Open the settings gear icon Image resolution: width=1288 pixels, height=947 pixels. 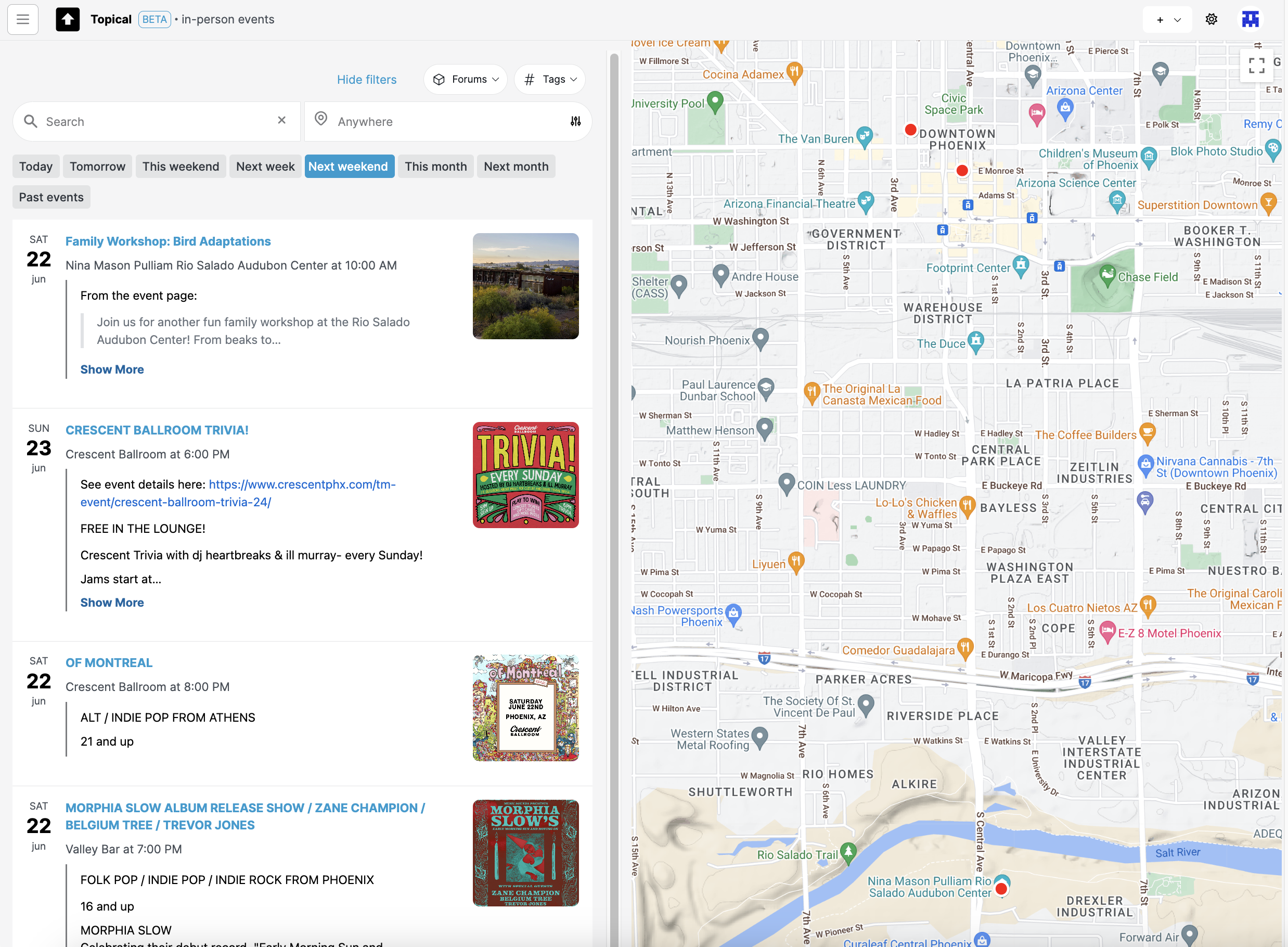pos(1211,19)
